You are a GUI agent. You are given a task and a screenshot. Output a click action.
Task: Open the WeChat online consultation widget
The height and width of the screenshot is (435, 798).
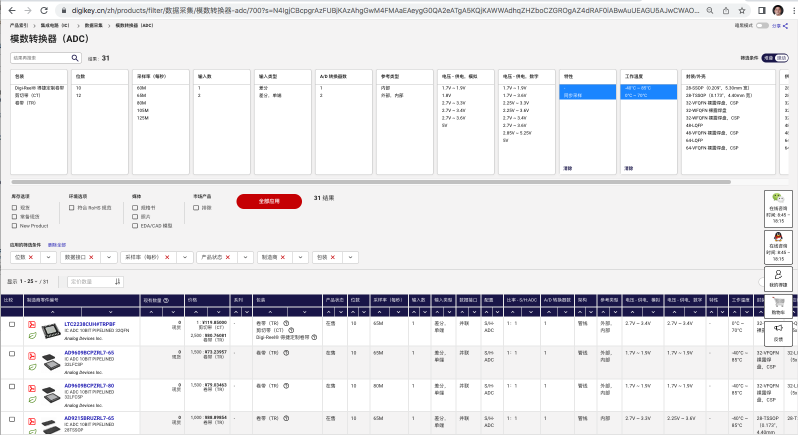tap(778, 209)
